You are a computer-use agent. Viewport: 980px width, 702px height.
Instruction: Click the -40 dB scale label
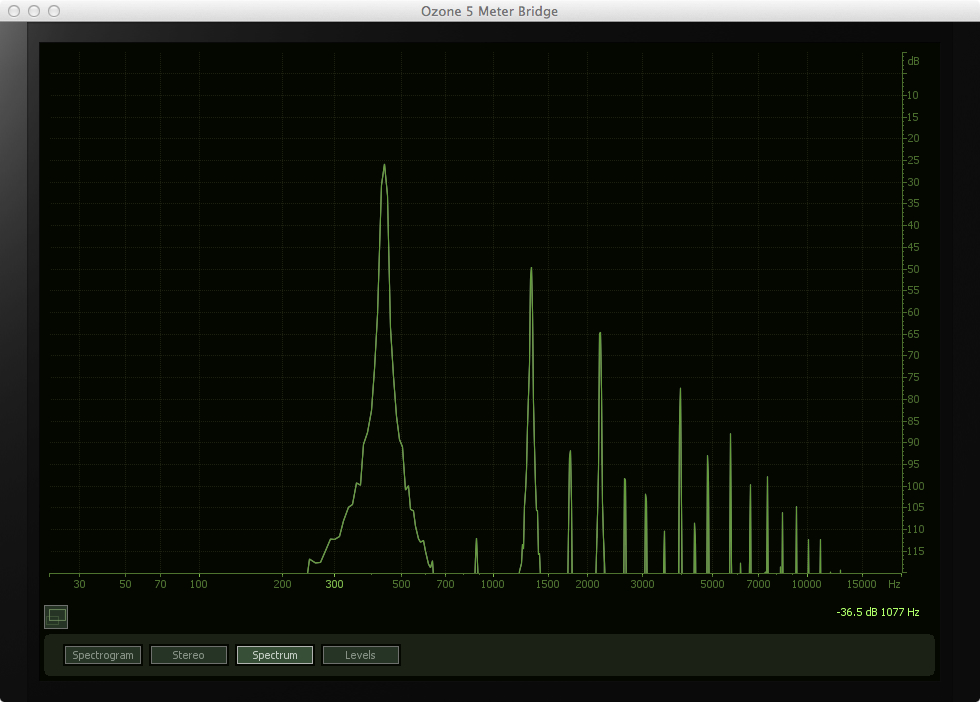coord(912,226)
